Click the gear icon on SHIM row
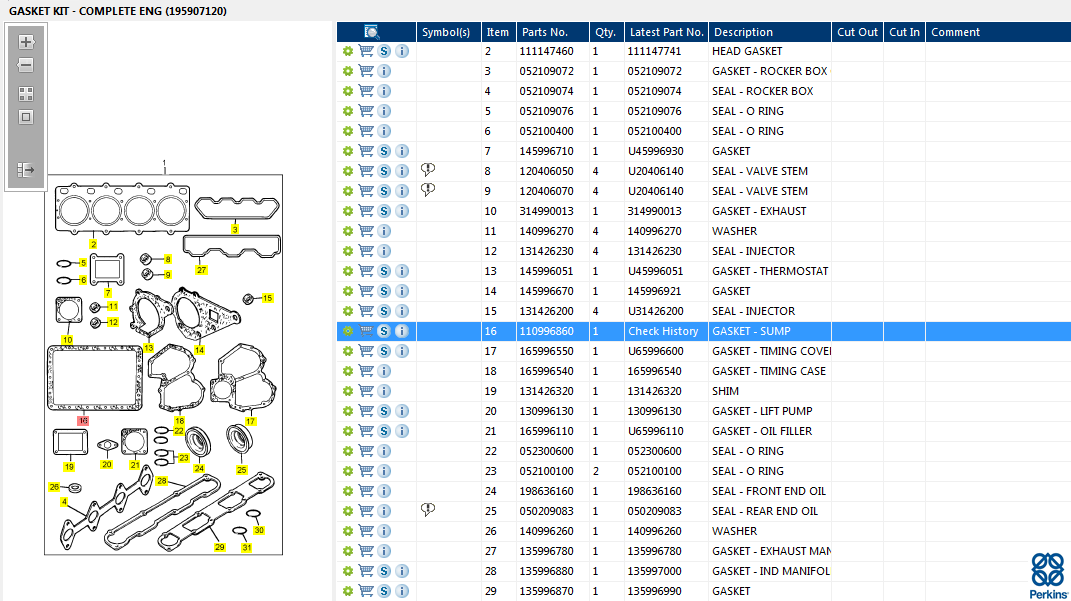This screenshot has width=1071, height=601. point(348,391)
